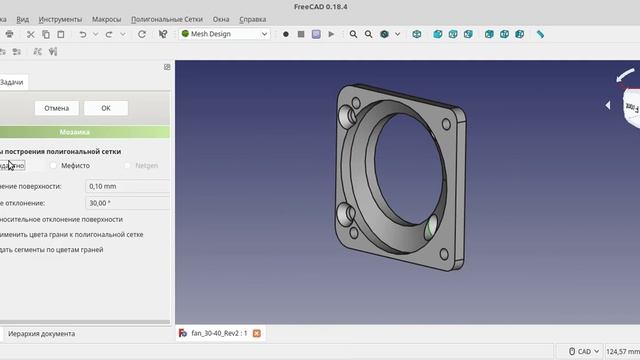Open the Macros dialog icon
Screen dimensions: 640x360
pyautogui.click(x=316, y=34)
